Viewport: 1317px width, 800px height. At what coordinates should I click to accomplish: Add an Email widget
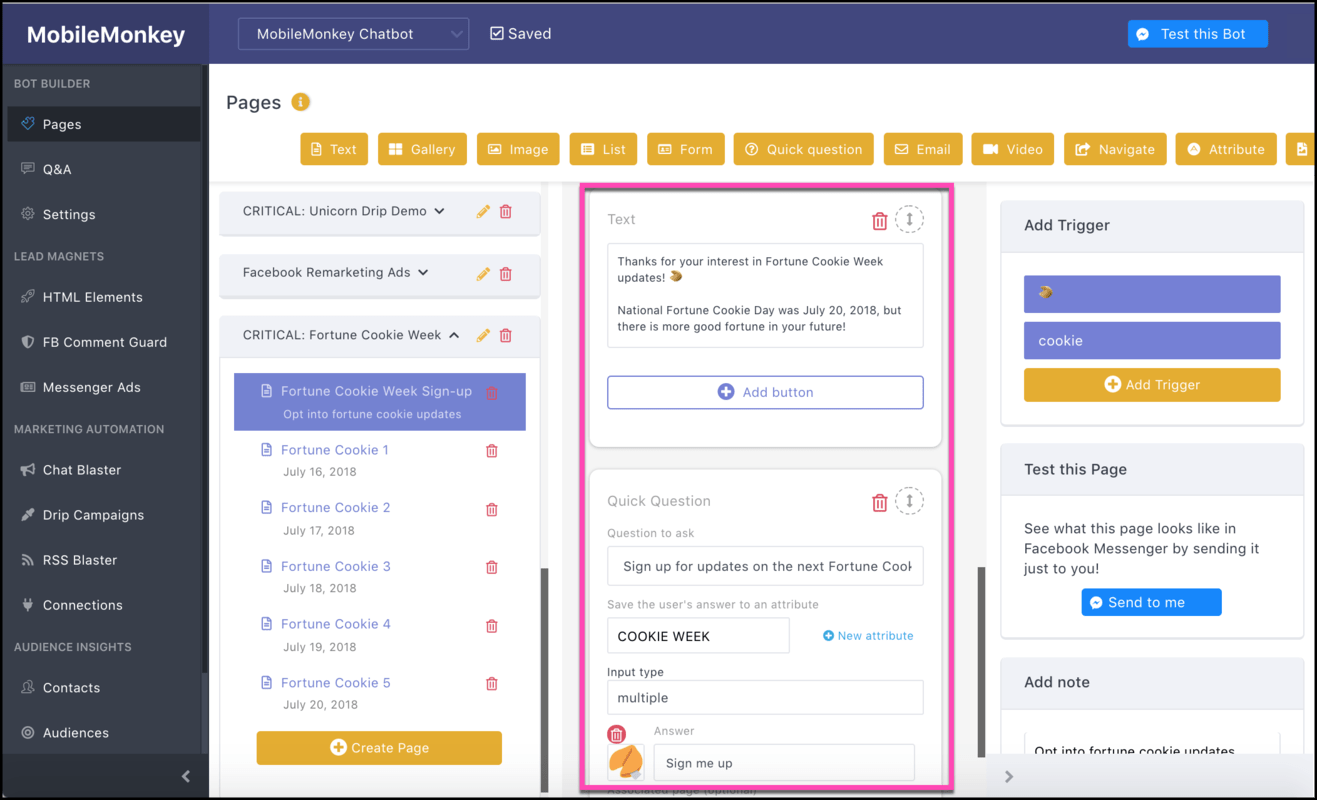click(x=923, y=149)
